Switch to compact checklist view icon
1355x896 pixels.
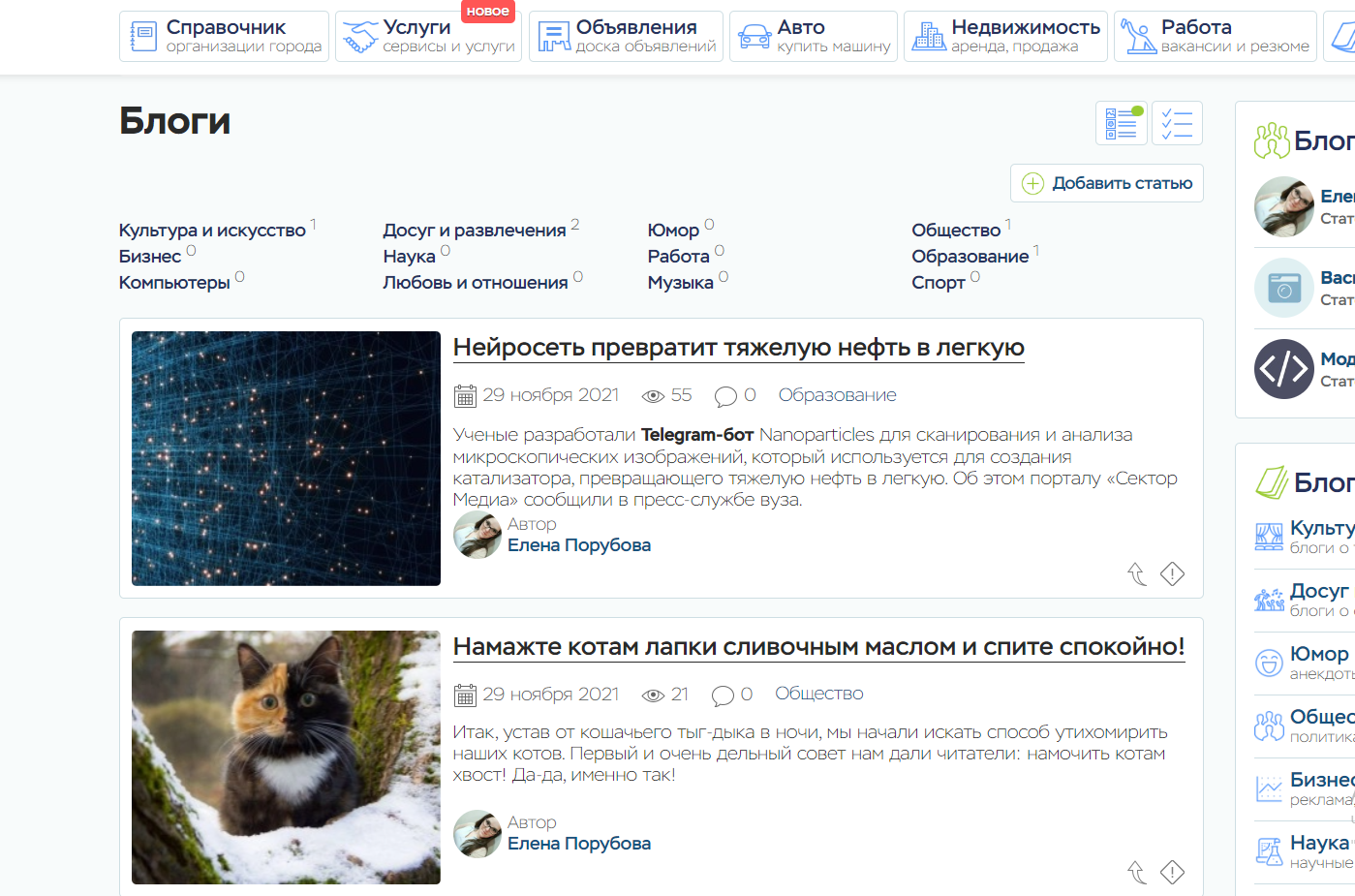tap(1177, 123)
